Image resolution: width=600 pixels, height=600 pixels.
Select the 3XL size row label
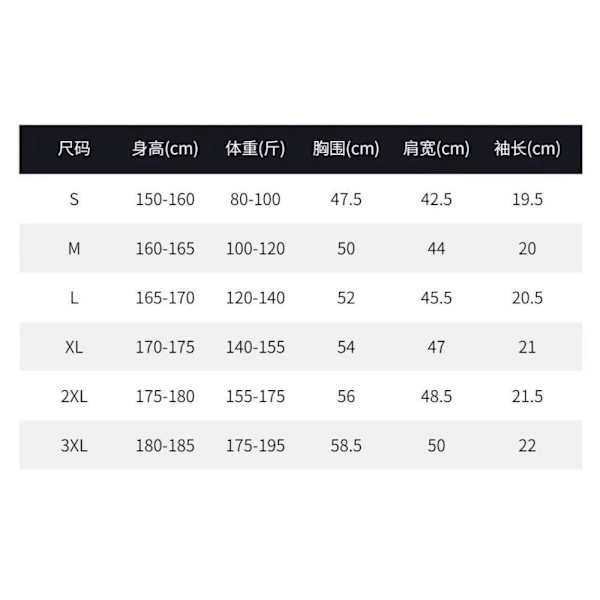(x=74, y=446)
